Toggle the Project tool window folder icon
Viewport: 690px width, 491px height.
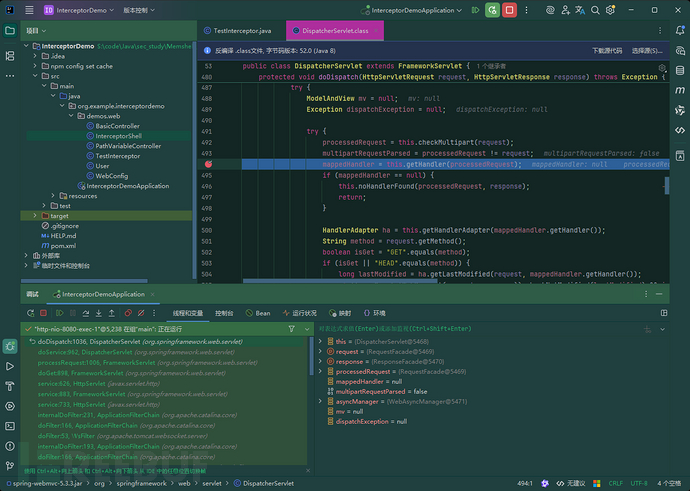tap(10, 30)
